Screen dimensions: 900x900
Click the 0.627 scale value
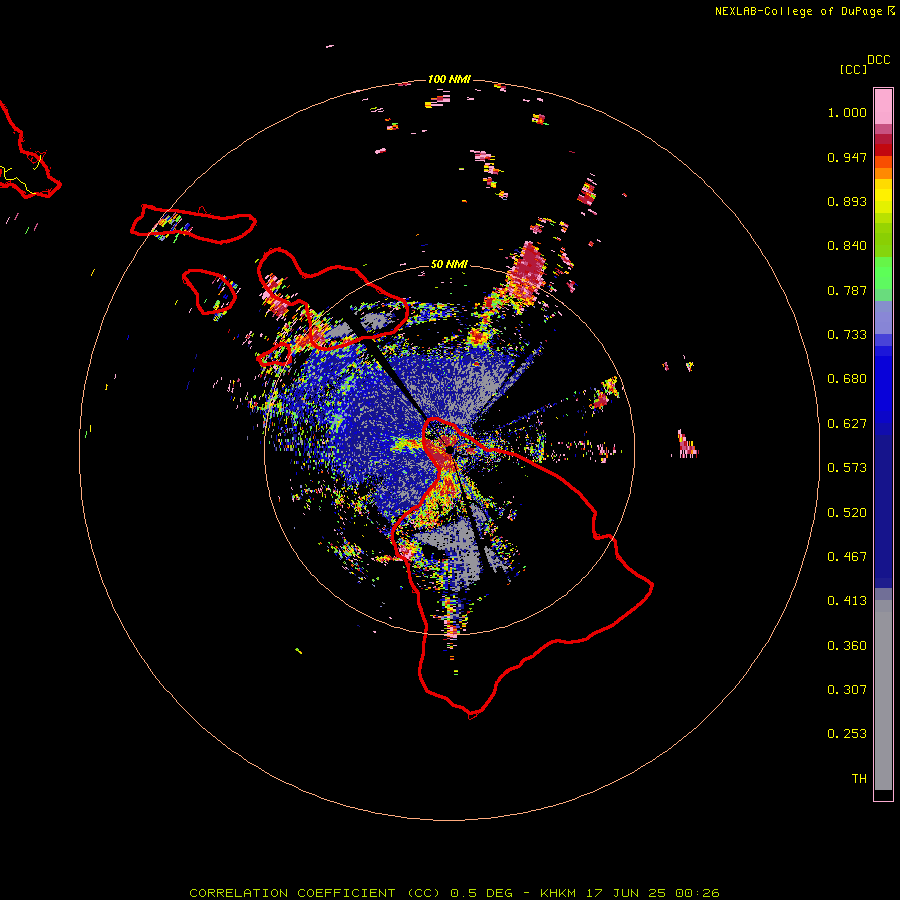pyautogui.click(x=847, y=424)
